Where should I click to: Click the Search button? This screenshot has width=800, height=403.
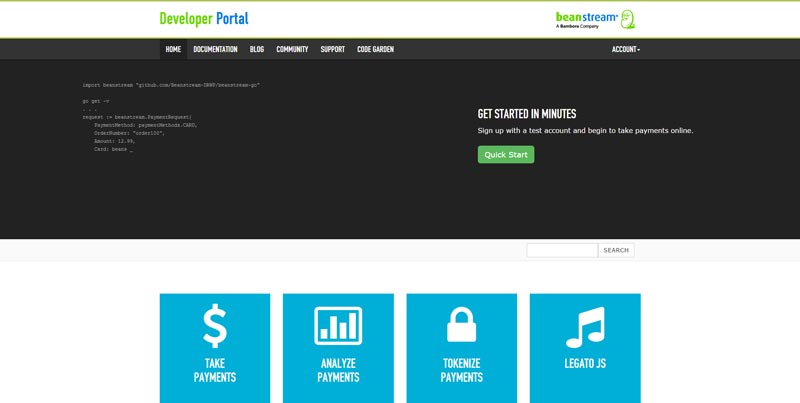coord(616,250)
